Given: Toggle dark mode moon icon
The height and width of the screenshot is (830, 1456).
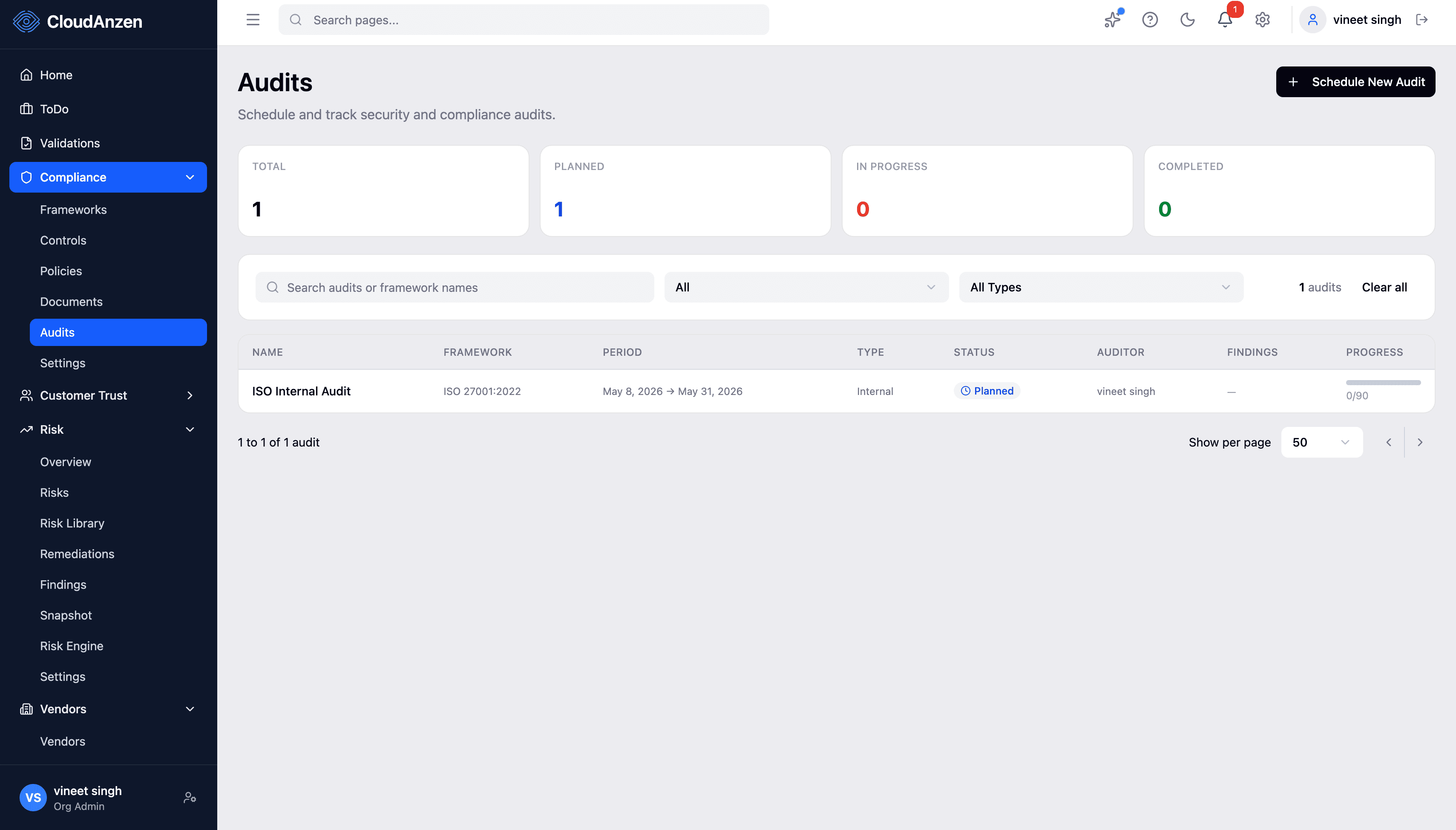Looking at the screenshot, I should point(1187,20).
